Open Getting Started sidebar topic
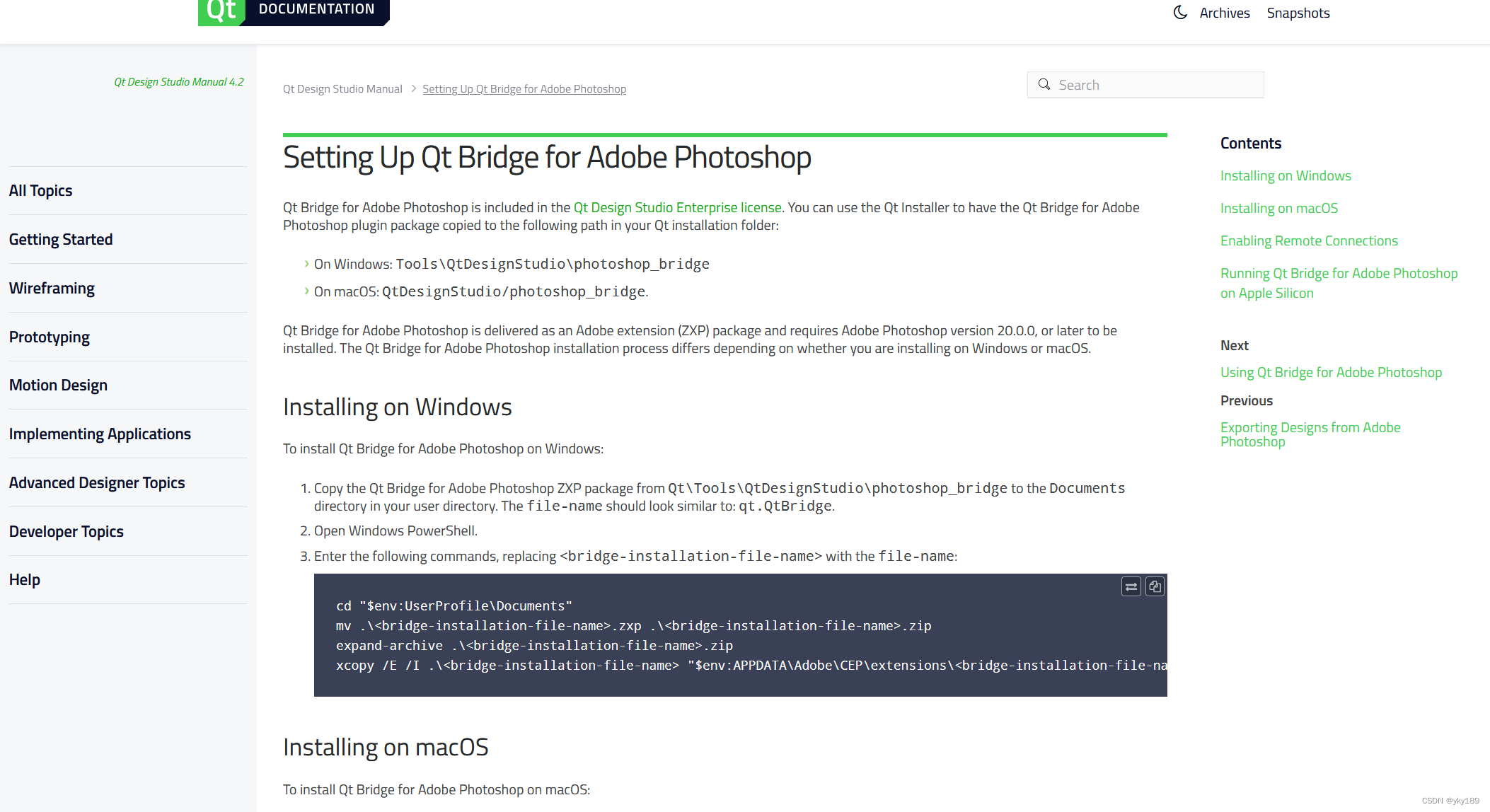Screen dimensions: 1490x812 61,240
